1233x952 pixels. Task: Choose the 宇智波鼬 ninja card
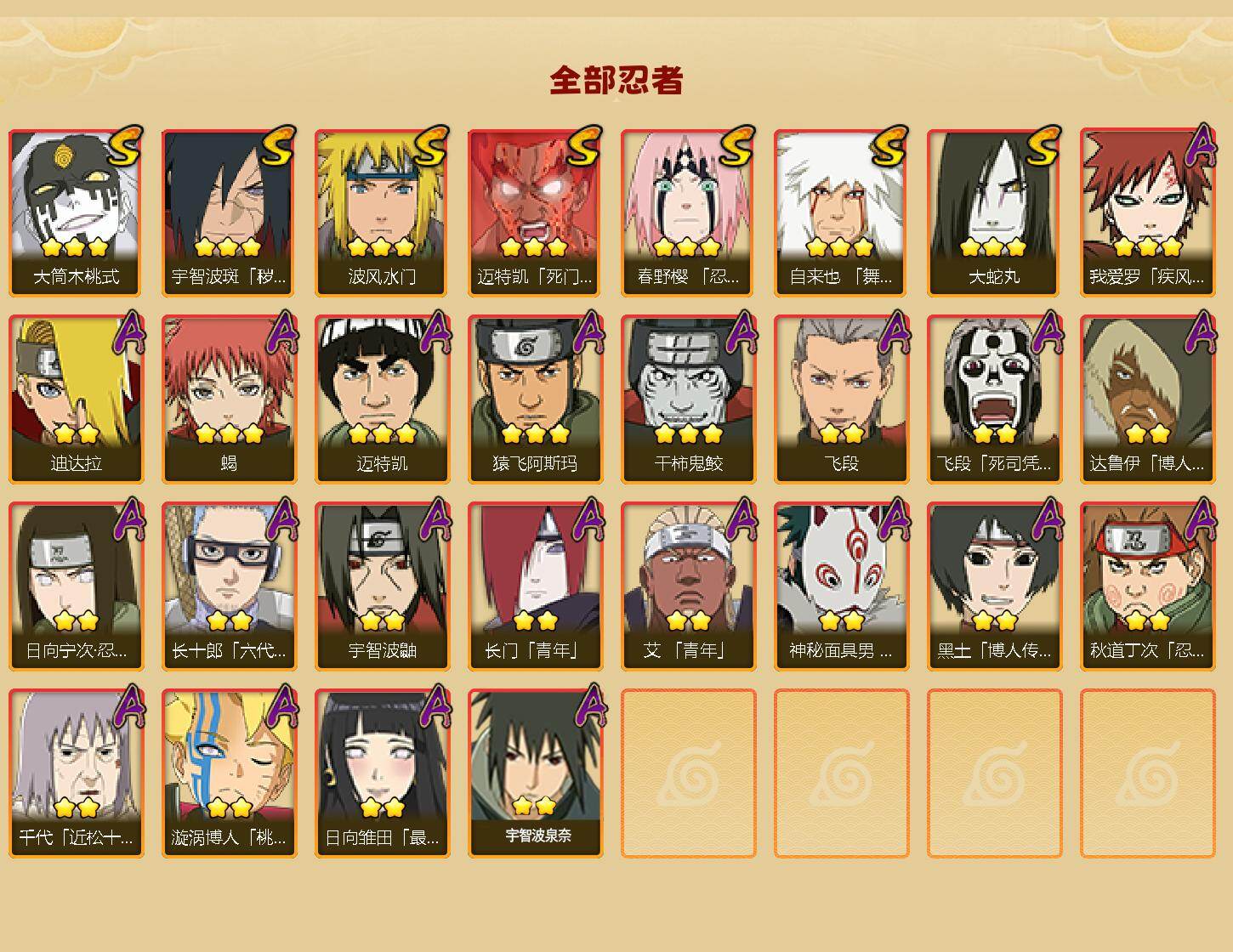click(x=382, y=586)
